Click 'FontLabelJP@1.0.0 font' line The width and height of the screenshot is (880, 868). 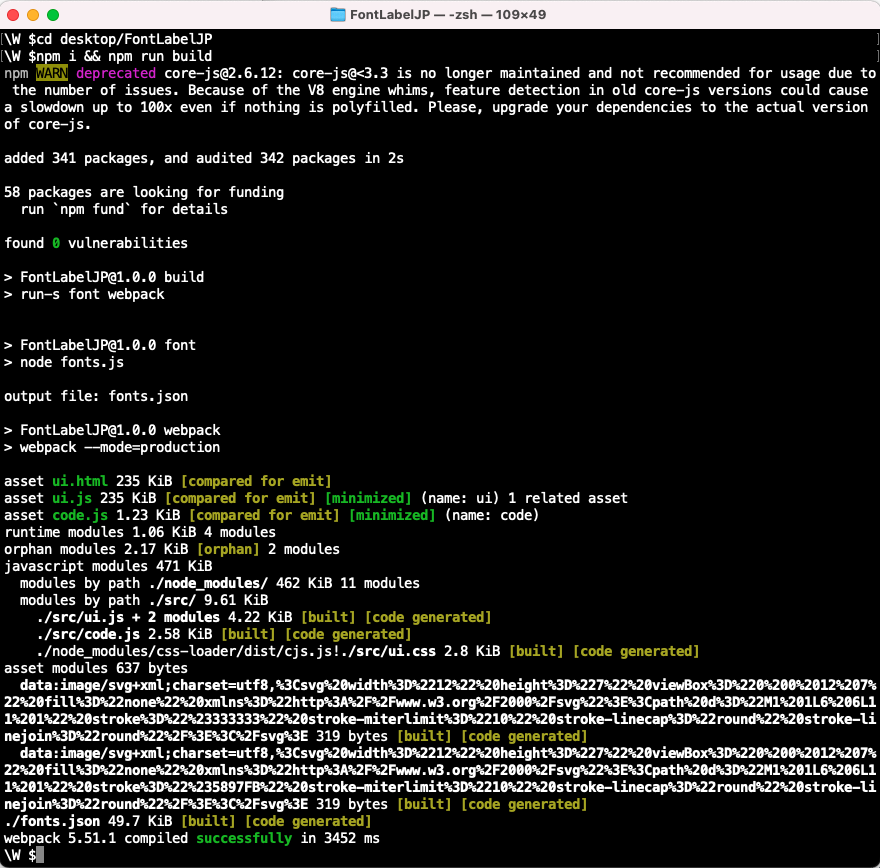coord(100,345)
